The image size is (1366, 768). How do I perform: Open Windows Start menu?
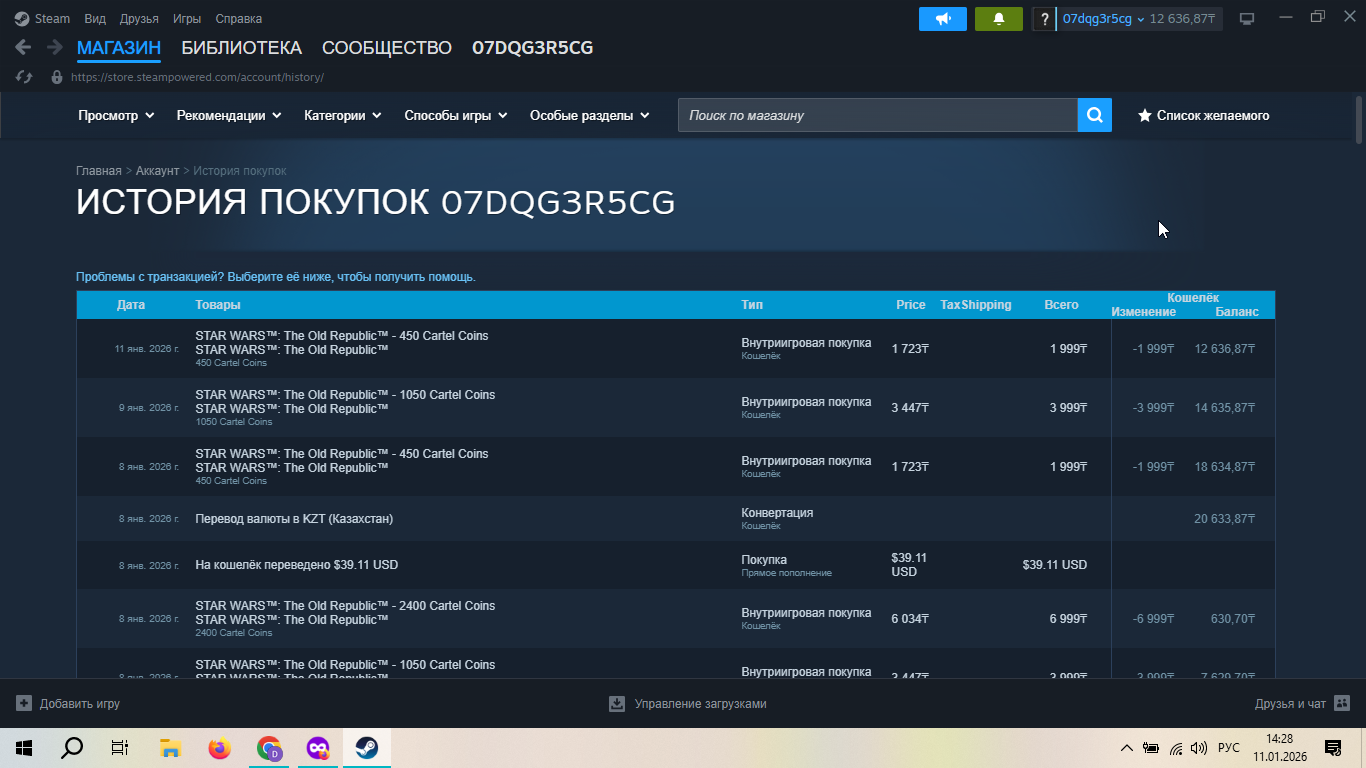pos(24,747)
